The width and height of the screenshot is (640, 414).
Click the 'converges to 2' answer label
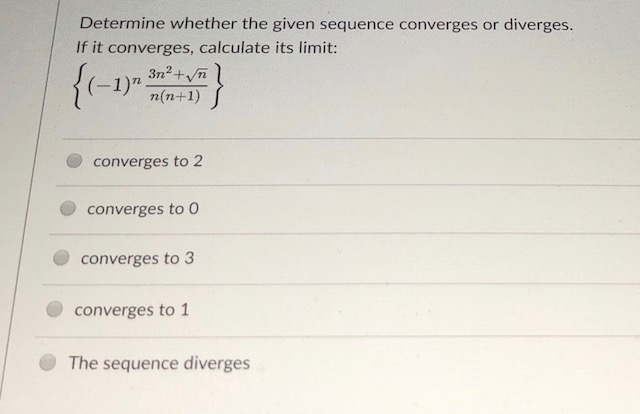tap(148, 161)
